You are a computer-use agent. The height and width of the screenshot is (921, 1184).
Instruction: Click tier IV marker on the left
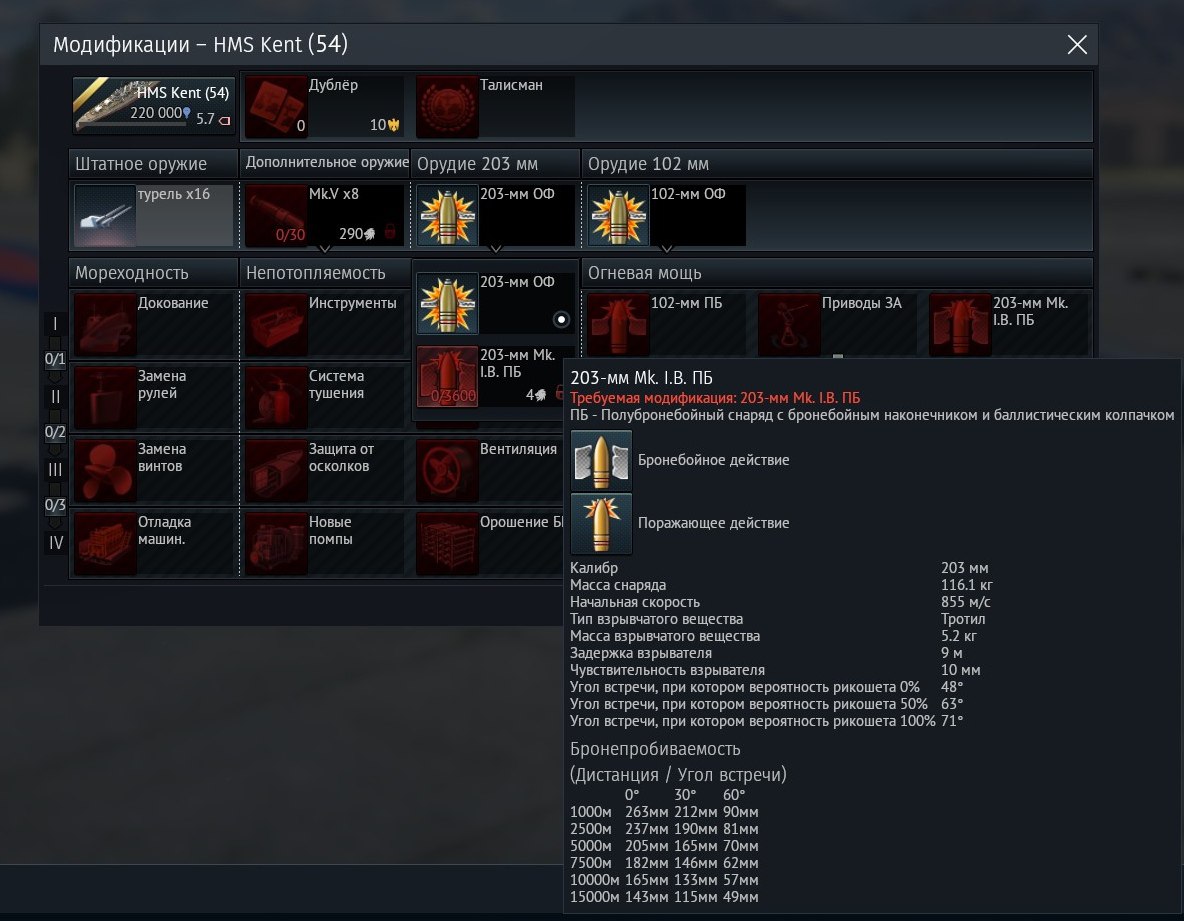click(x=55, y=542)
